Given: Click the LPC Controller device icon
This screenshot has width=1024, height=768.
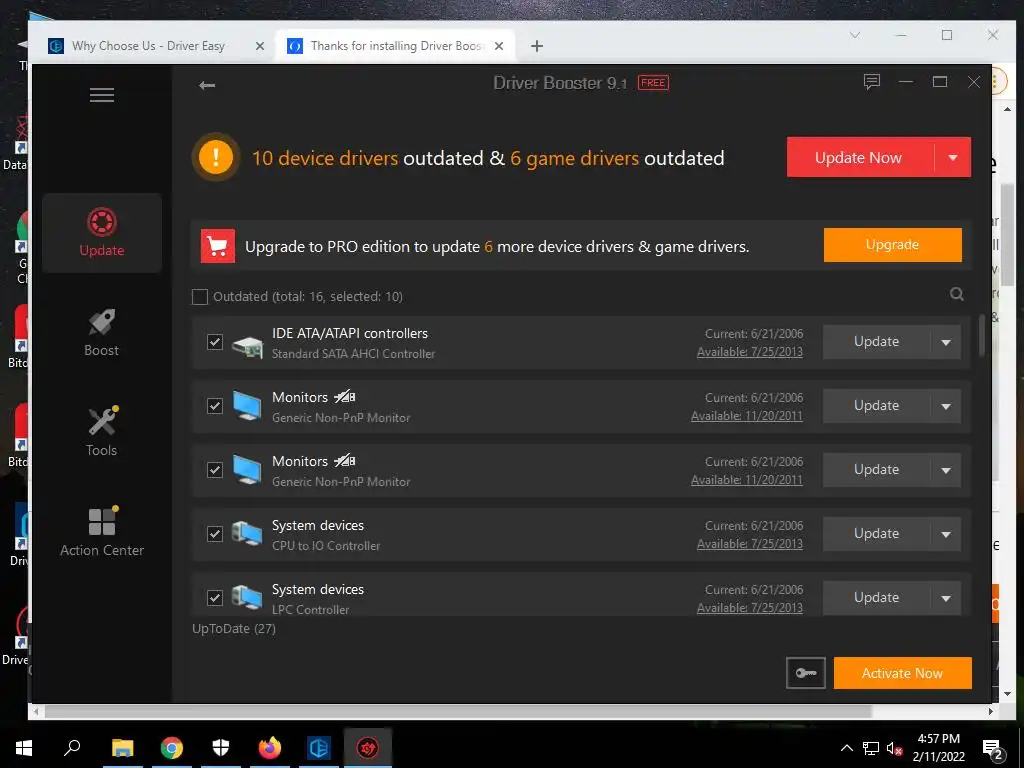Looking at the screenshot, I should click(x=247, y=597).
